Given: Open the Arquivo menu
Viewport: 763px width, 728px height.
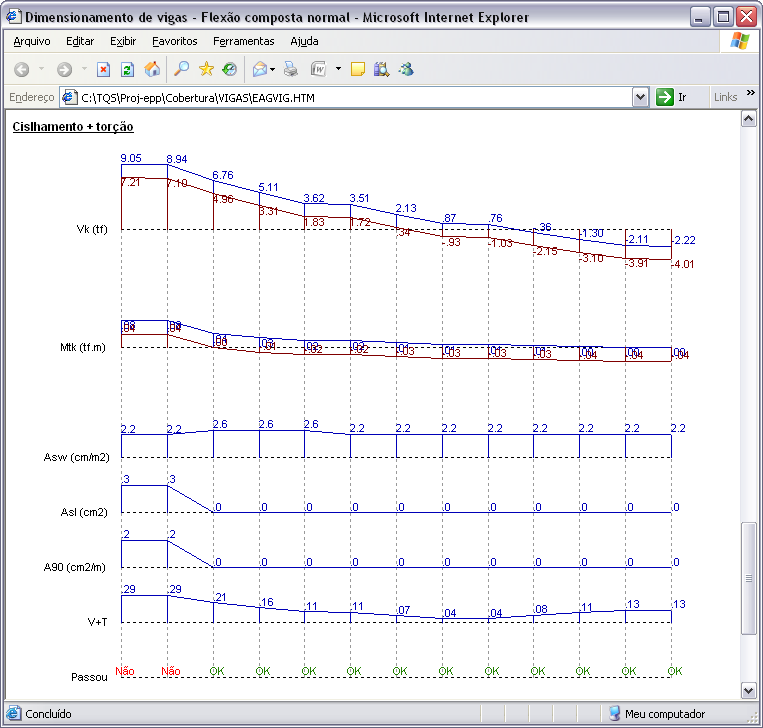Looking at the screenshot, I should pyautogui.click(x=31, y=41).
